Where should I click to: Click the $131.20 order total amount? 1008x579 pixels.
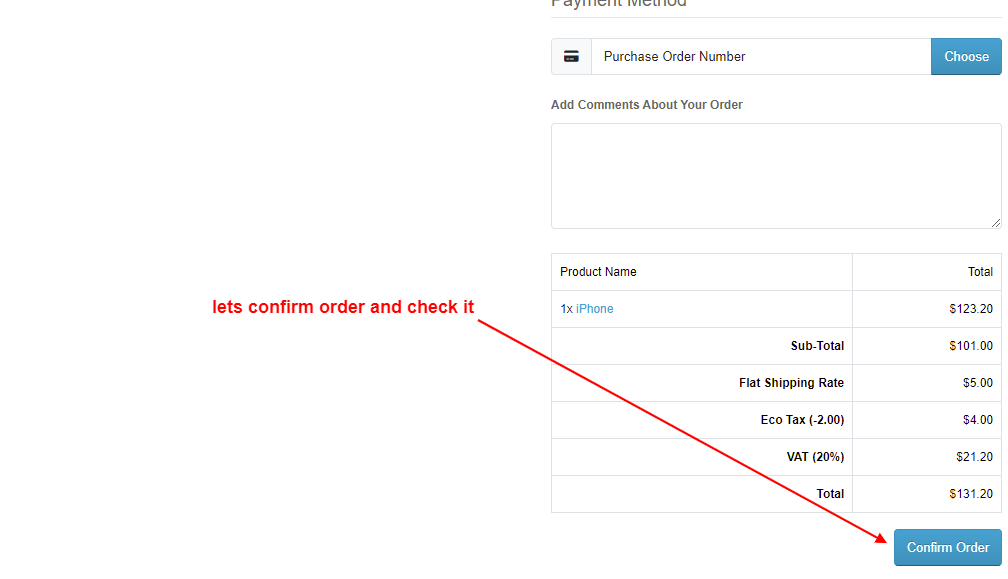(x=971, y=494)
